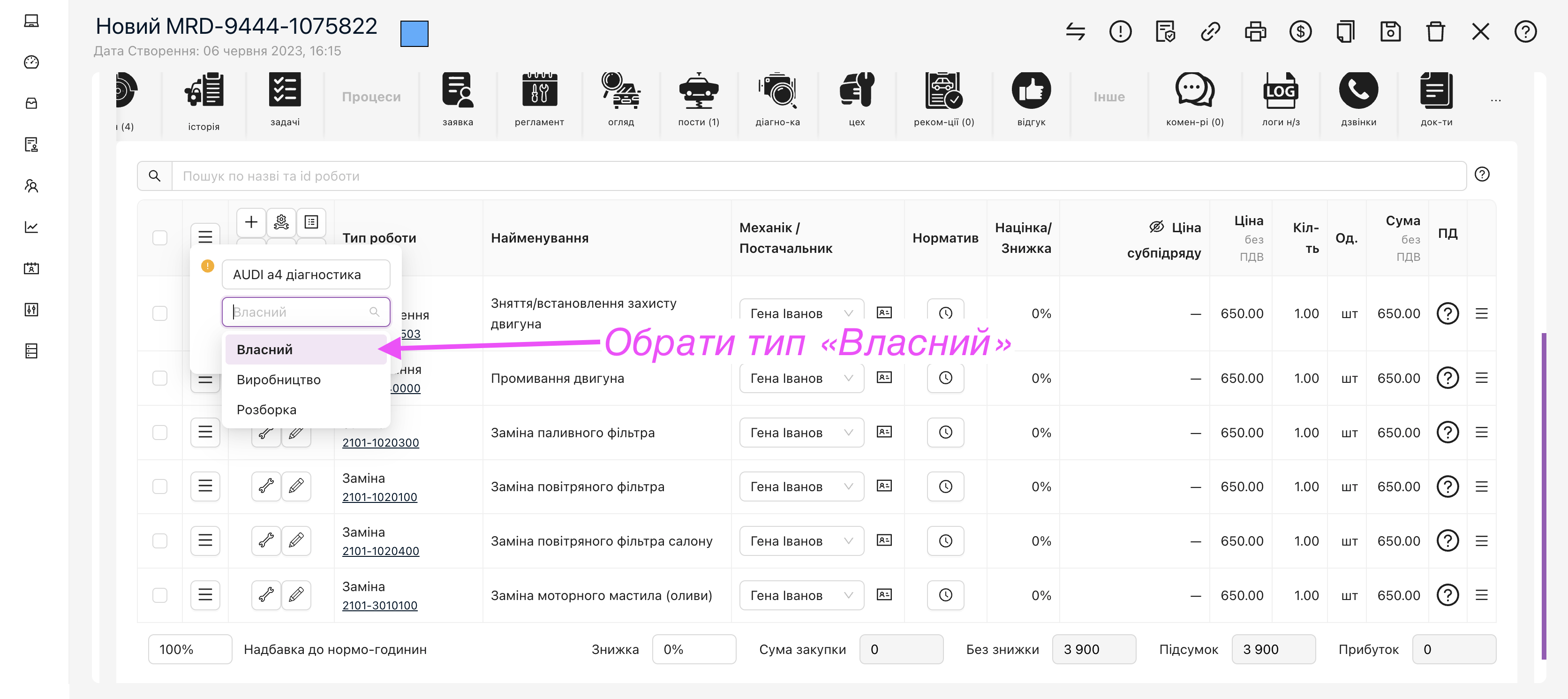Viewport: 1568px width, 699px height.
Task: Open the 'дзвінки' phone icon
Action: (x=1358, y=91)
